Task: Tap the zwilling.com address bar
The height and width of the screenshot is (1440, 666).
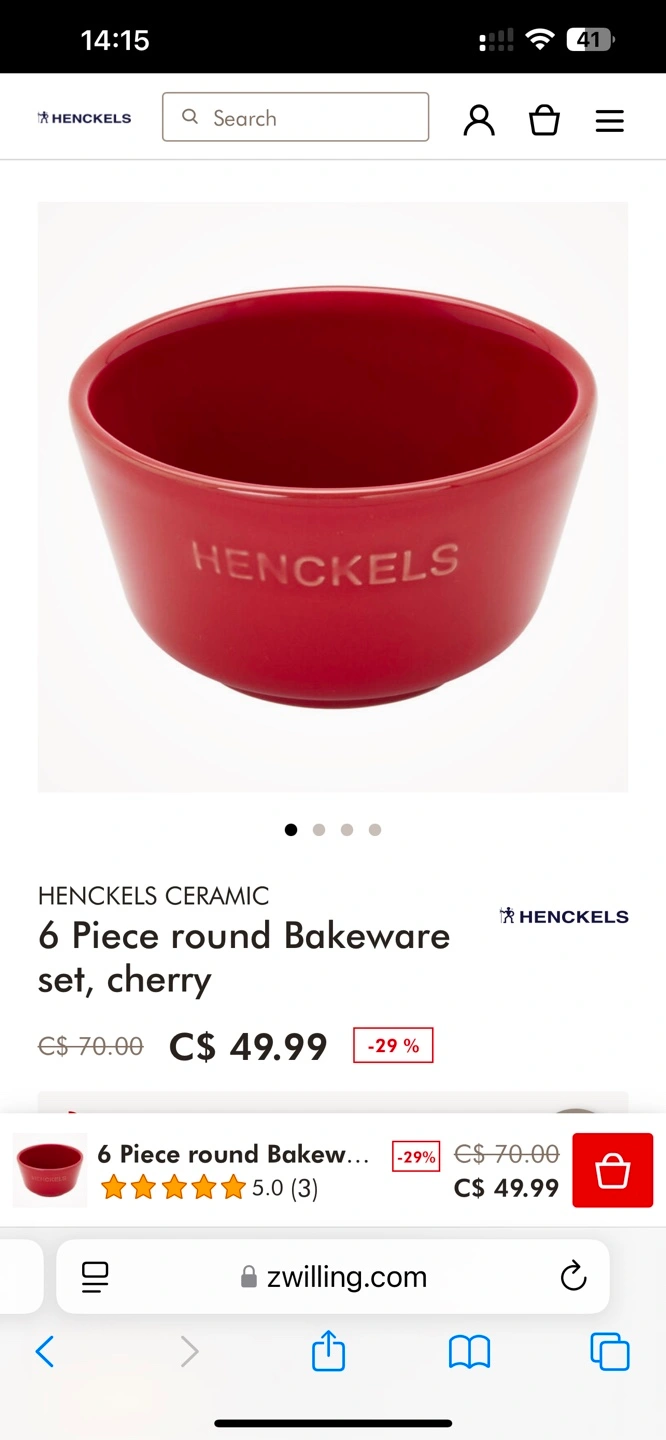Action: (x=333, y=1277)
